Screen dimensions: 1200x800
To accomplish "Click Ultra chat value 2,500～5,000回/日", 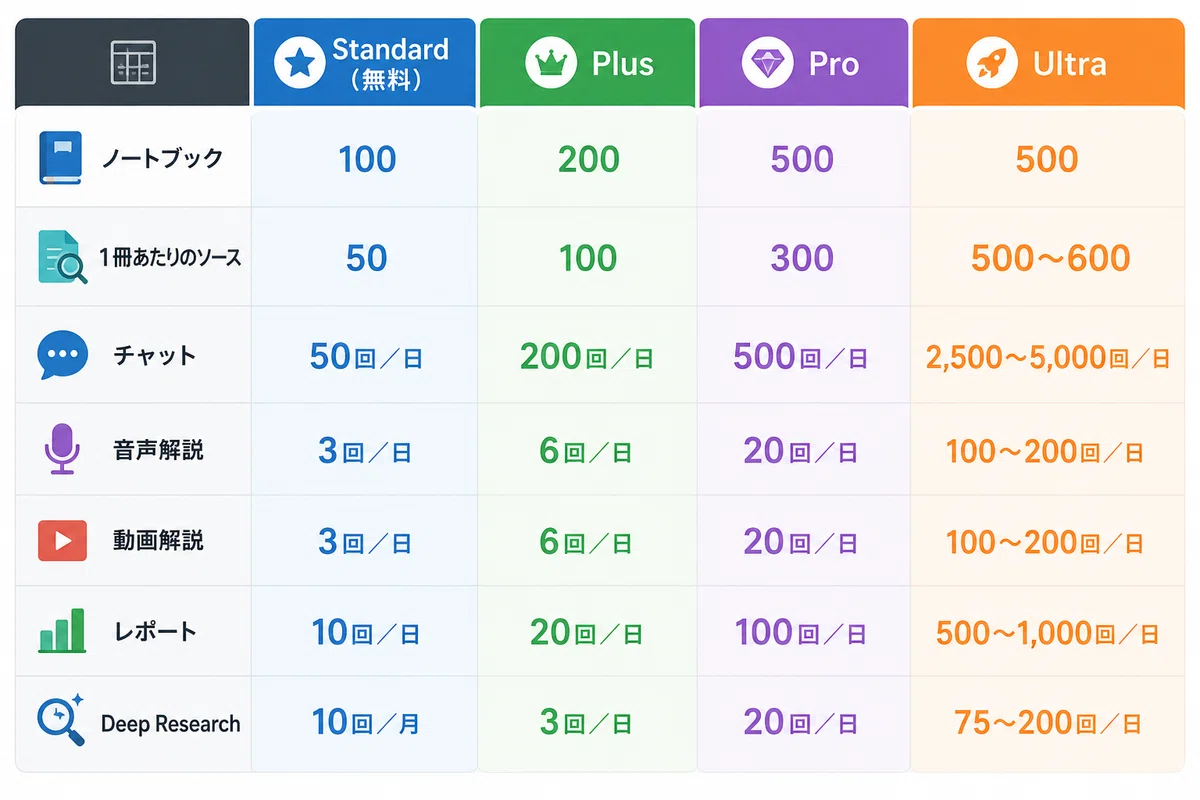I will (1048, 357).
